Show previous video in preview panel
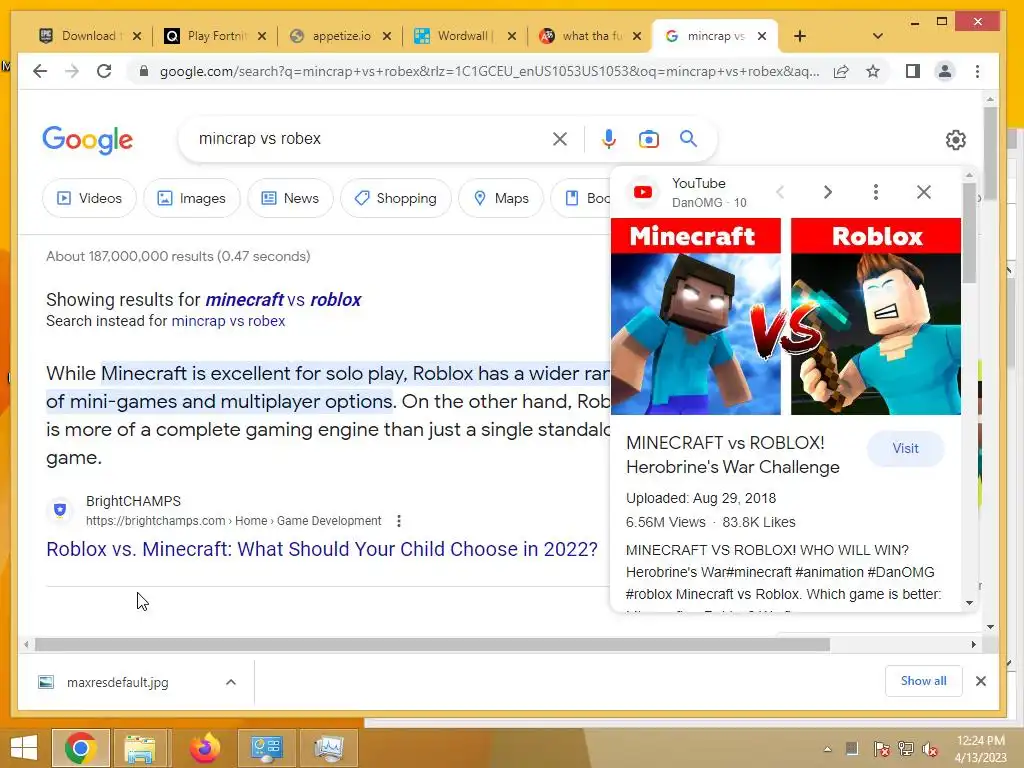Viewport: 1024px width, 768px height. coord(780,192)
